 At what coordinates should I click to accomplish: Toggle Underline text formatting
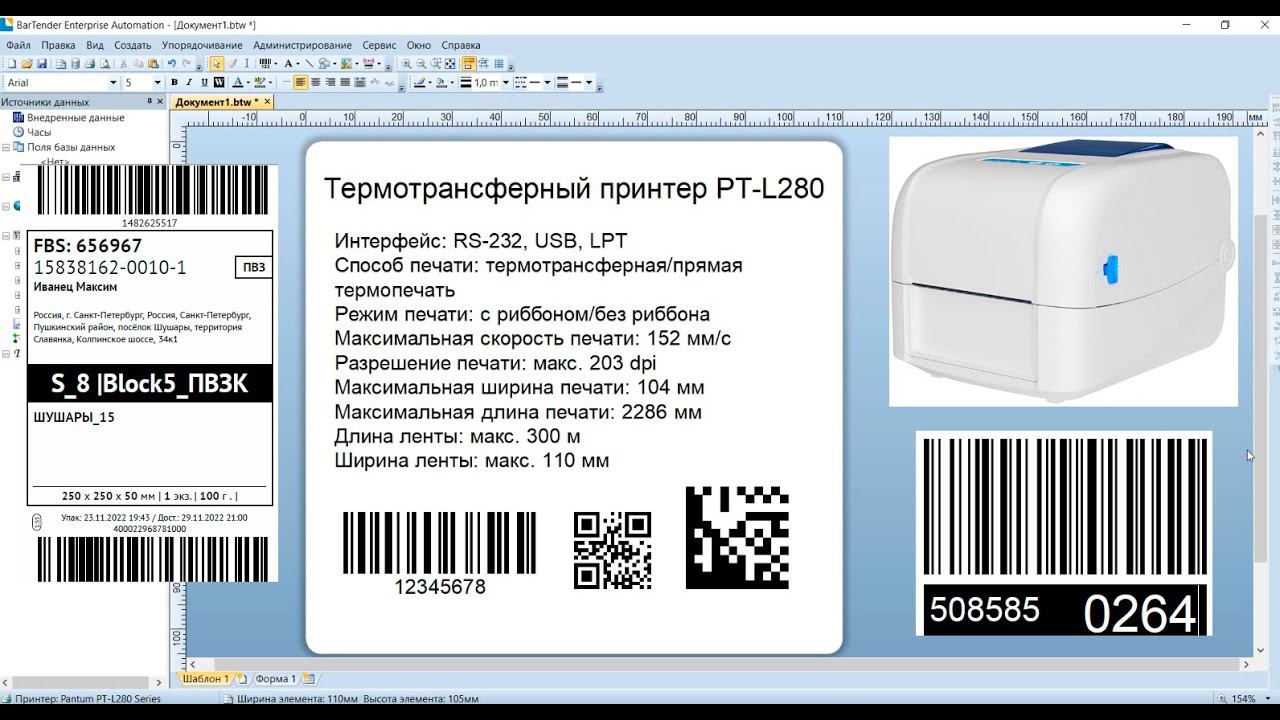(x=204, y=82)
